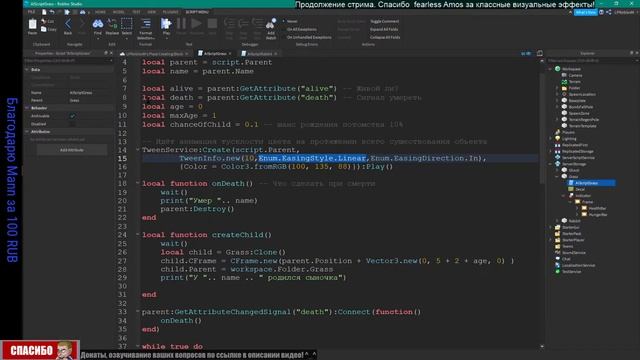
Task: Click the Stop square icon
Action: (x=212, y=24)
